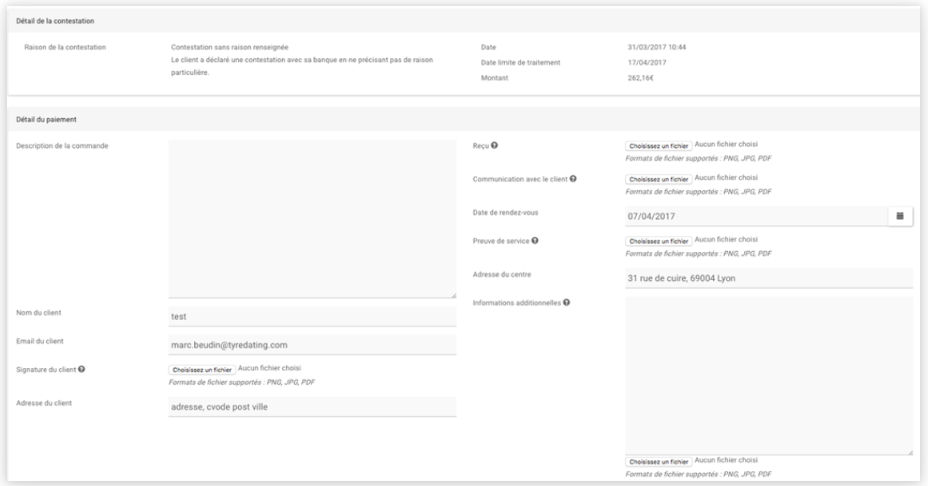Choose a file for Signature du client

(x=202, y=369)
